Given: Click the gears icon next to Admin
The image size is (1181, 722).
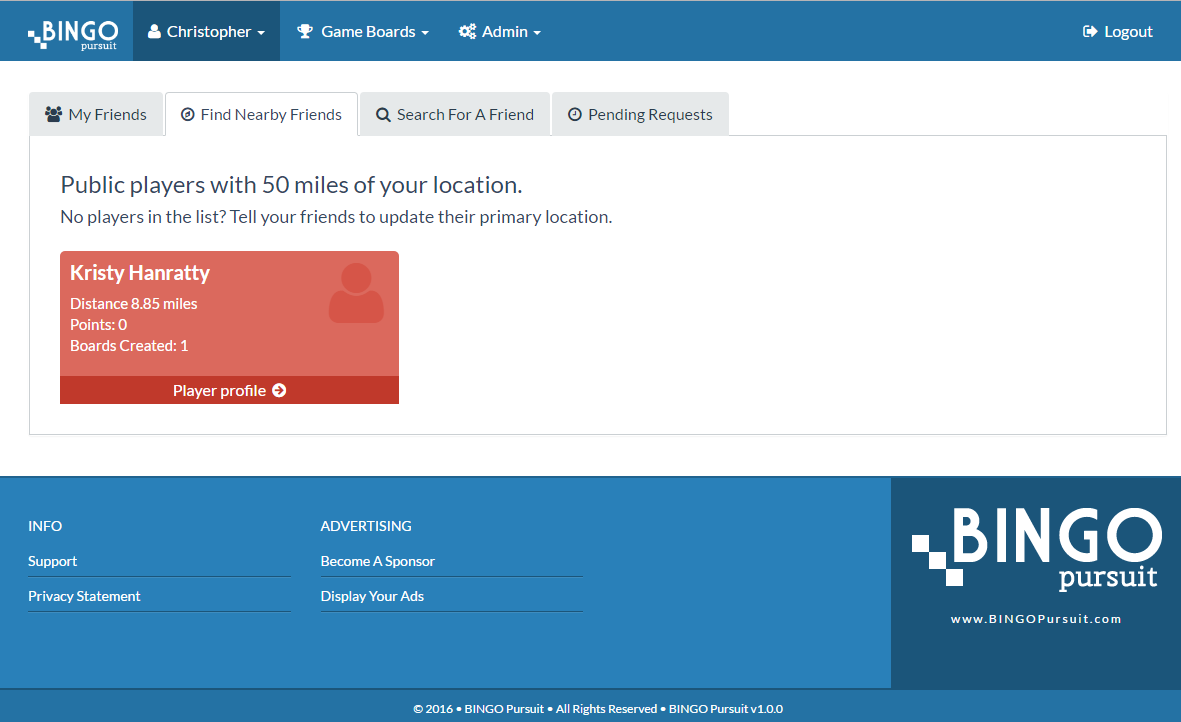Looking at the screenshot, I should click(467, 32).
